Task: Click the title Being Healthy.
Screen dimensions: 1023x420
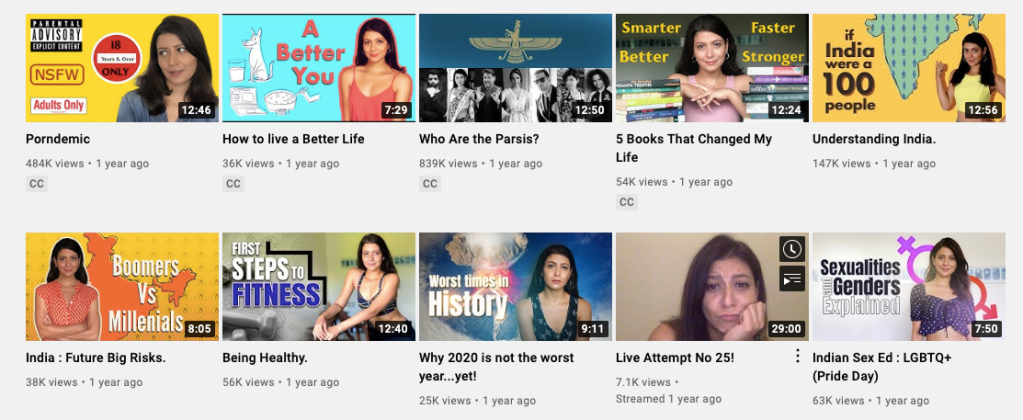Action: [x=265, y=357]
